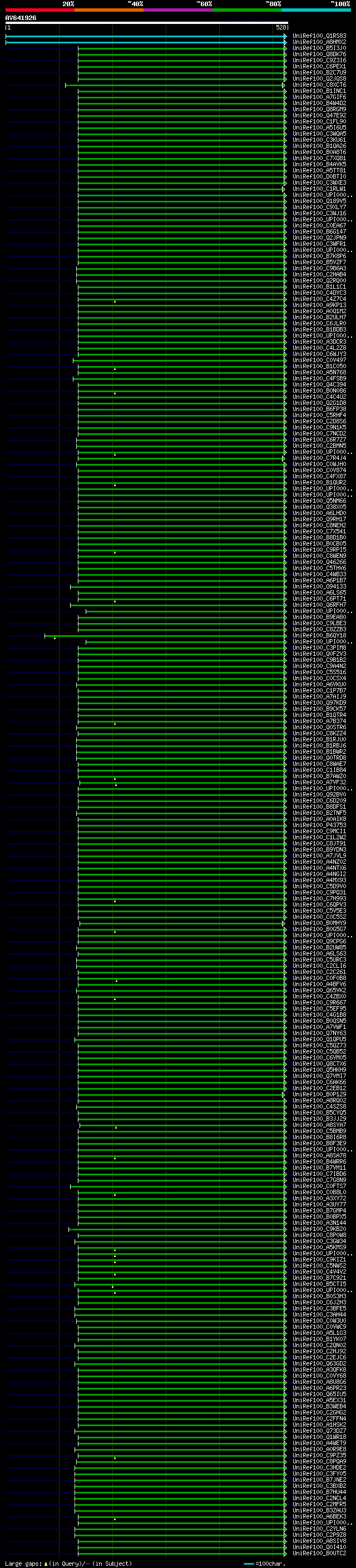Open hit UniRef100_C1FL90
The image size is (356, 1568).
tap(319, 121)
